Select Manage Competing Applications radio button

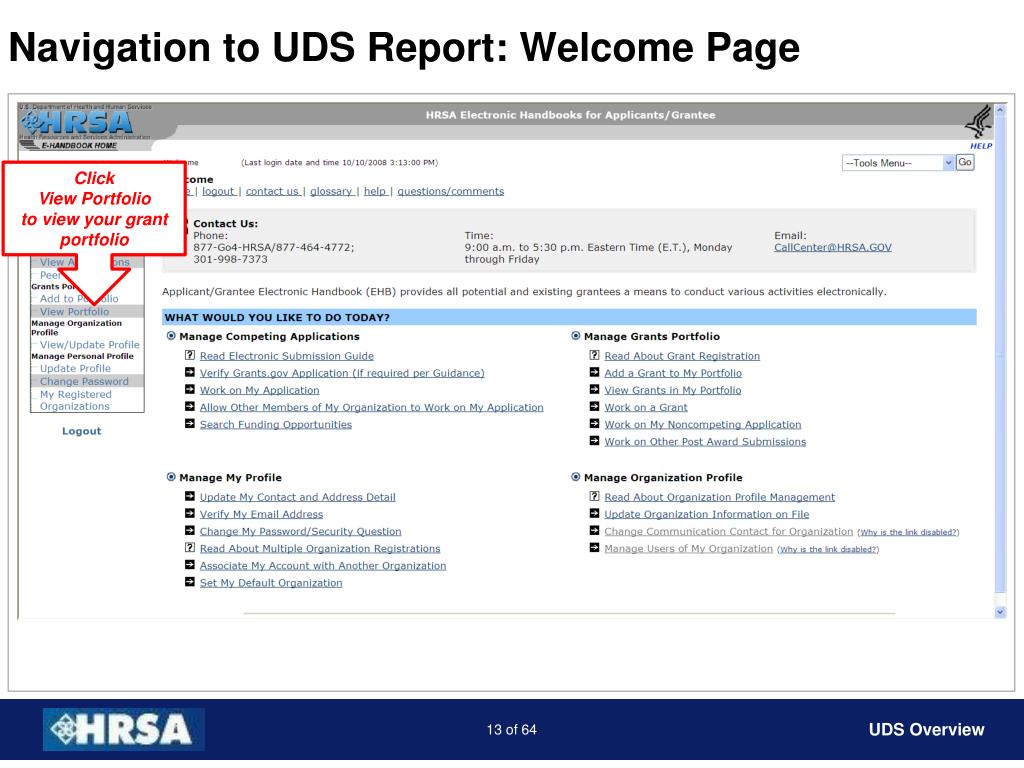point(171,336)
